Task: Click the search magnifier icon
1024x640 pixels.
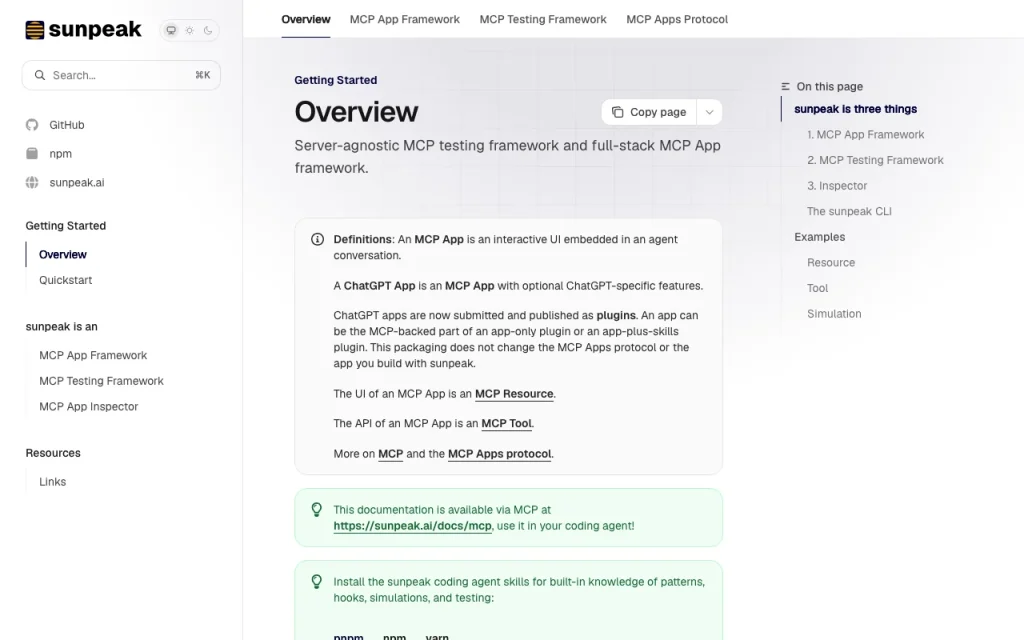Action: 40,75
